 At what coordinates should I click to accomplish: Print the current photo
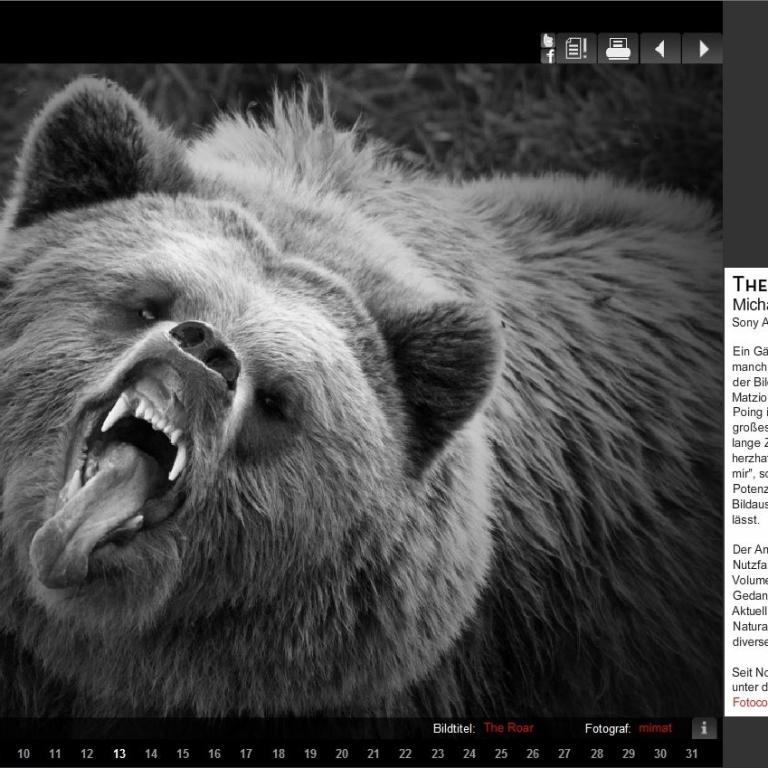(x=618, y=48)
